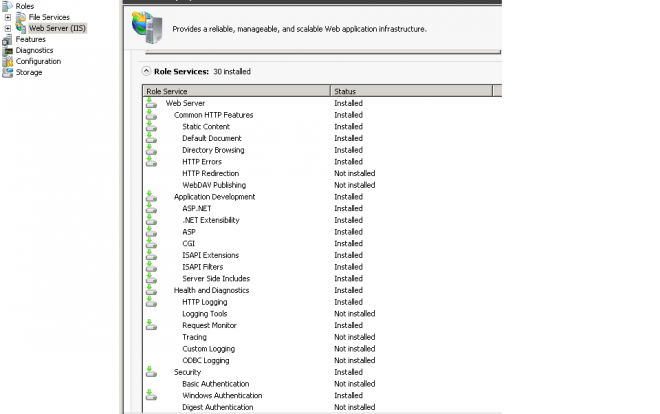
Task: Click installed icon beside ISAPI Extensions
Action: 151,255
